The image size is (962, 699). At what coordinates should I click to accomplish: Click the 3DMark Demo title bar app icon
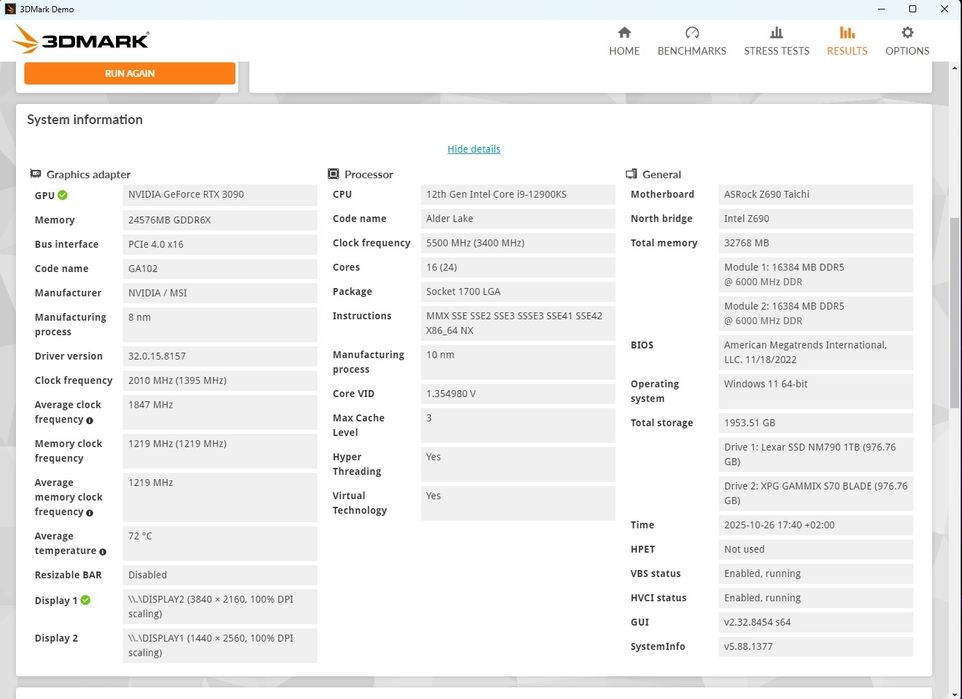pyautogui.click(x=10, y=9)
